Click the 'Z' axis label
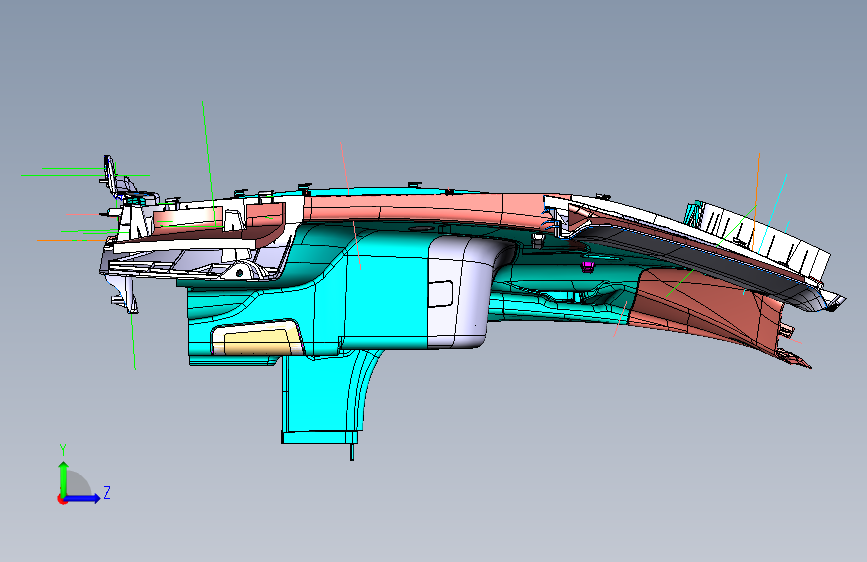Viewport: 867px width, 562px height. click(107, 492)
